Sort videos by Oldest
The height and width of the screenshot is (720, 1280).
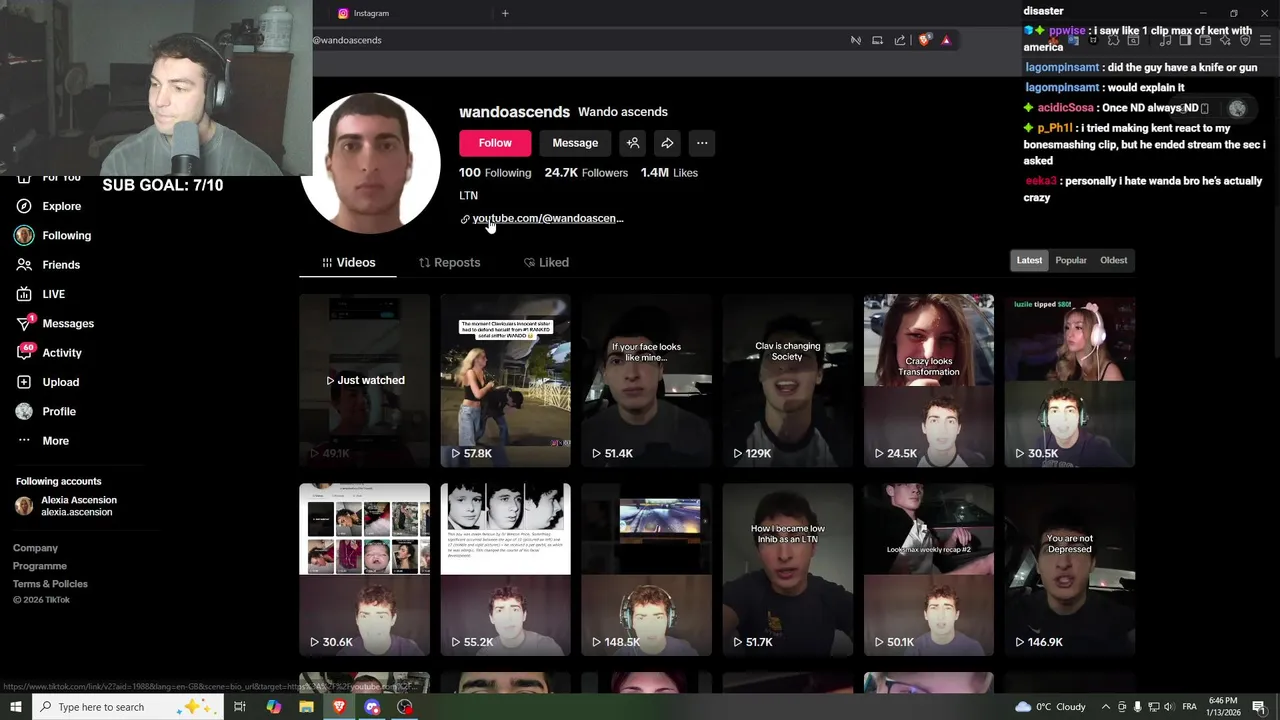[x=1113, y=260]
